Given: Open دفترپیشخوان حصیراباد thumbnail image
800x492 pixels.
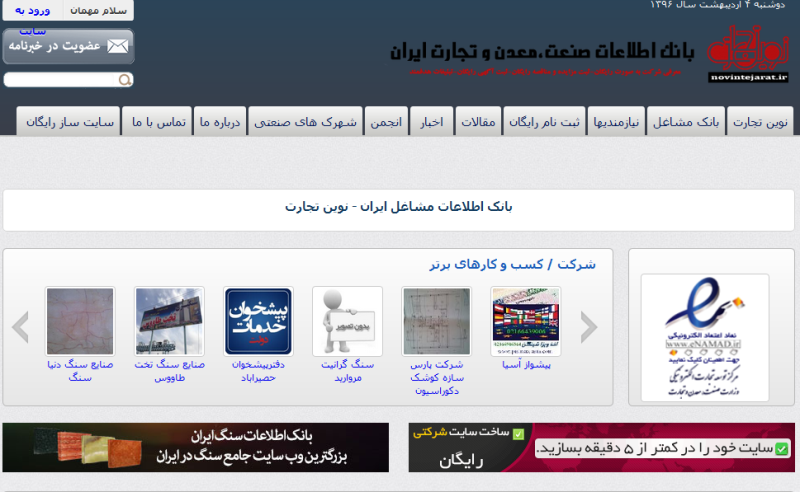Looking at the screenshot, I should tap(258, 321).
